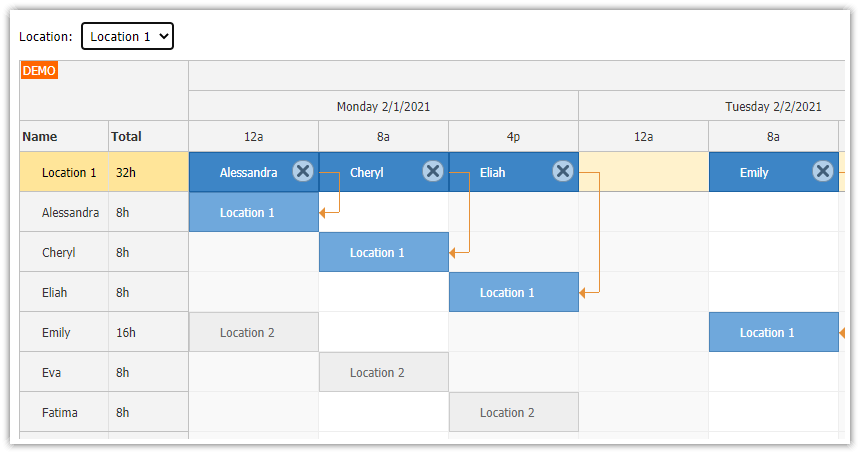This screenshot has height=454, width=860.
Task: Remove Alessandra's shift with the X icon
Action: point(303,171)
